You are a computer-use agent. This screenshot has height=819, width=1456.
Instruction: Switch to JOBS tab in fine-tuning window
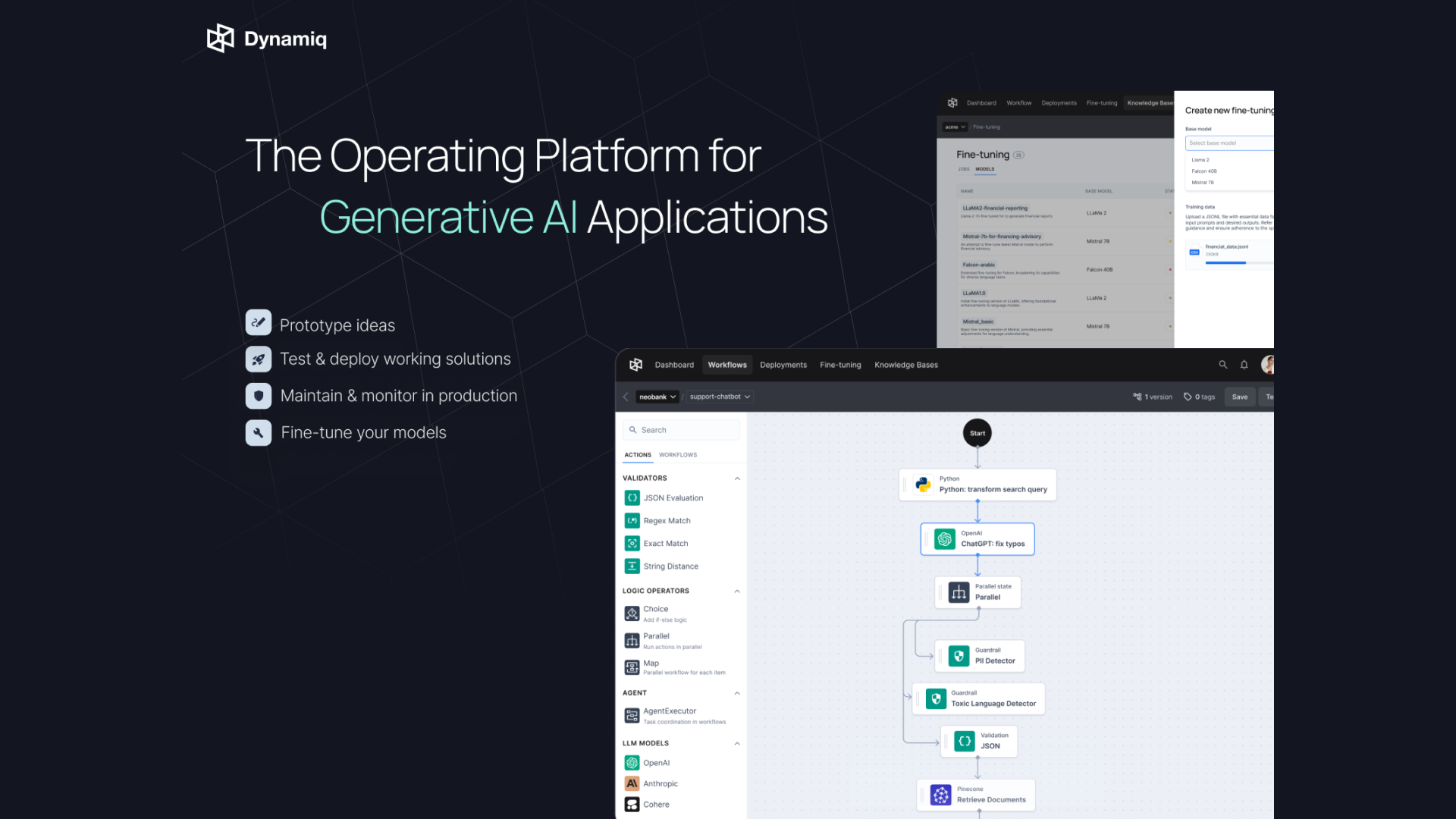pos(964,169)
